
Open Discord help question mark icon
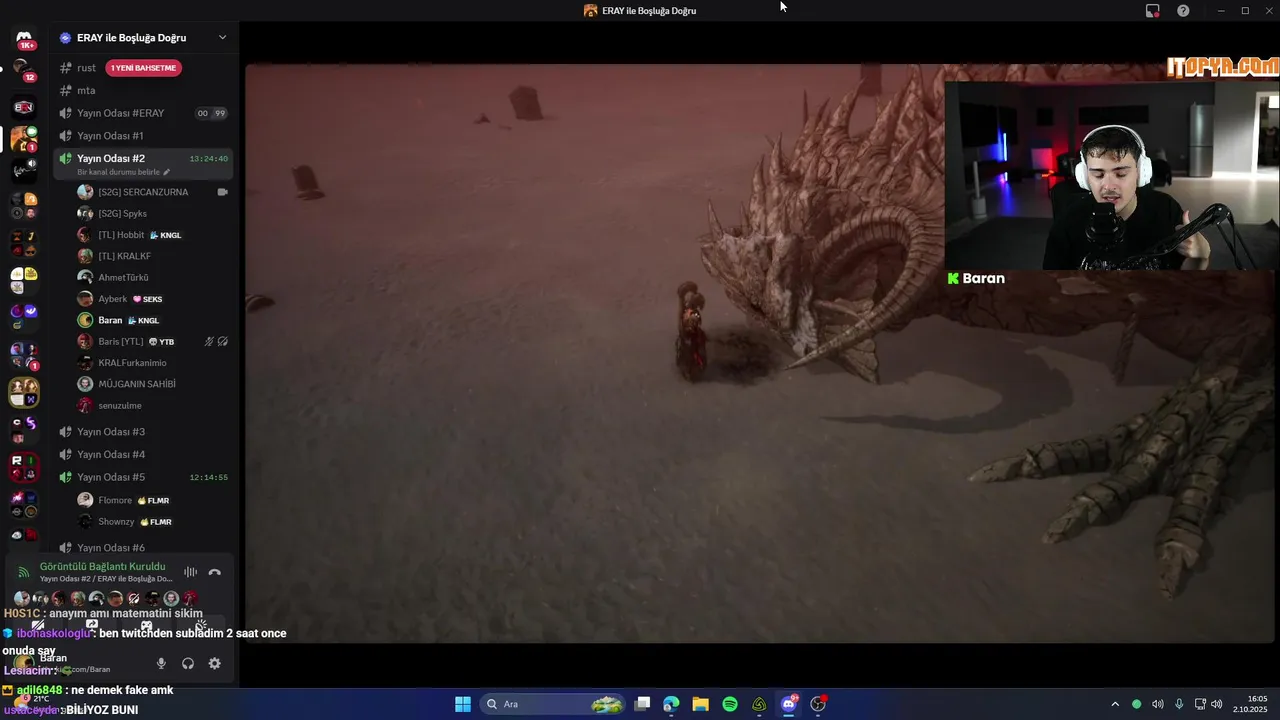pyautogui.click(x=1183, y=10)
